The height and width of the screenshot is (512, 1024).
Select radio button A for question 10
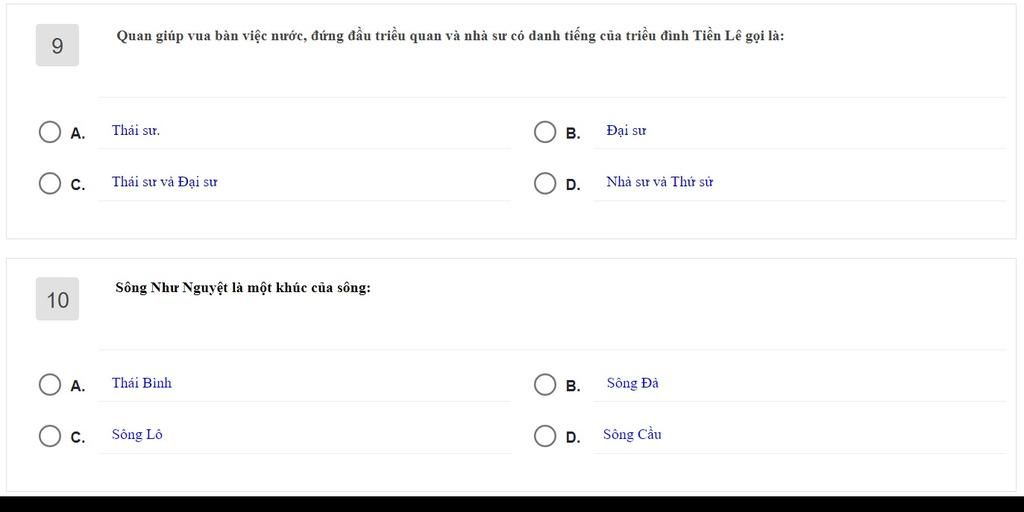click(x=50, y=385)
